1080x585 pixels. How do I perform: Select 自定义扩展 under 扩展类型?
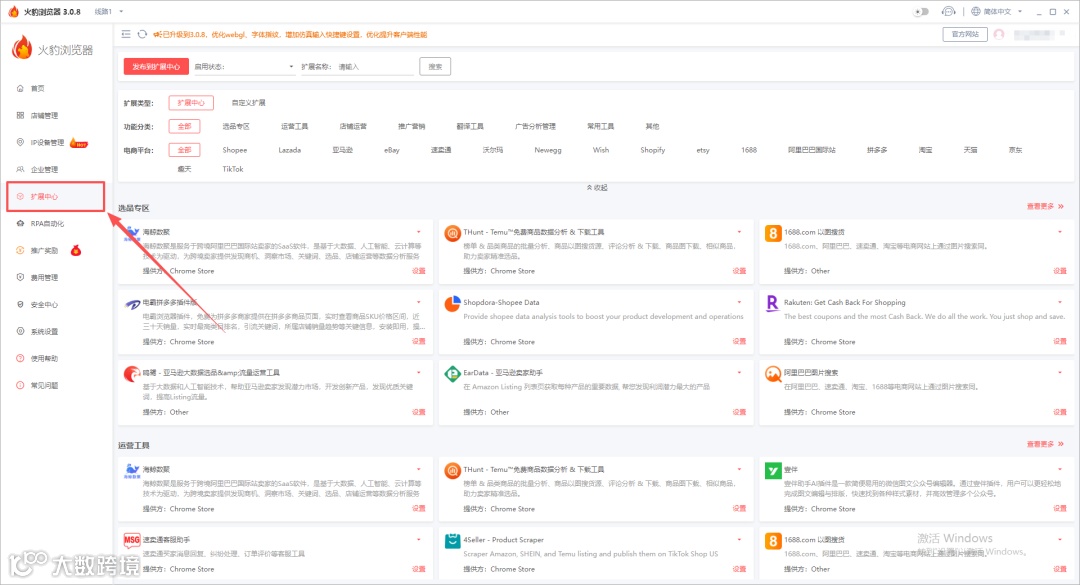[x=248, y=103]
